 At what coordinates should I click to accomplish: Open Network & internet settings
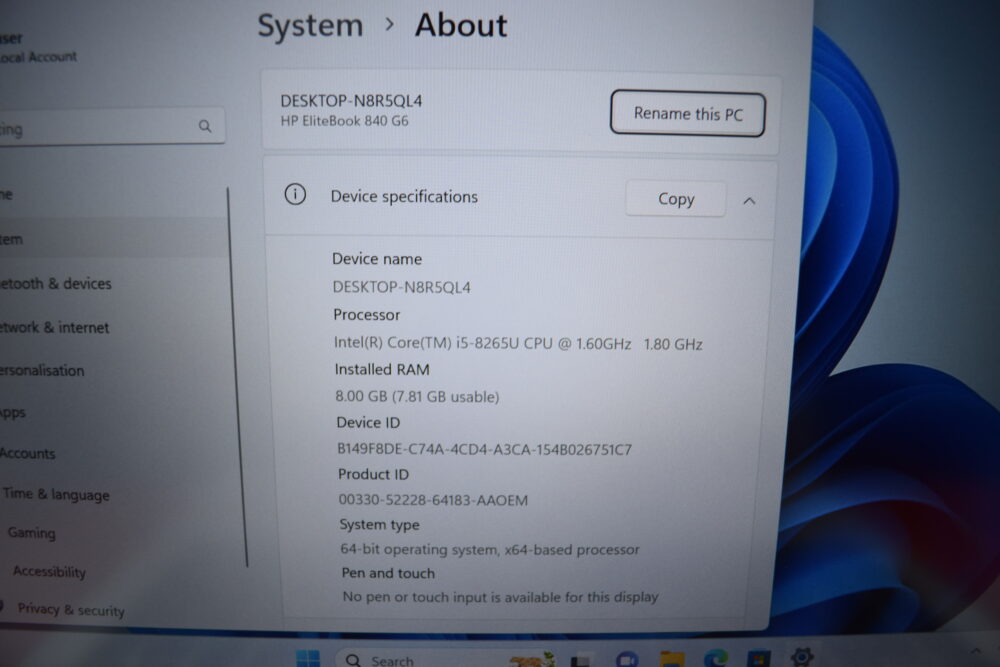coord(55,328)
